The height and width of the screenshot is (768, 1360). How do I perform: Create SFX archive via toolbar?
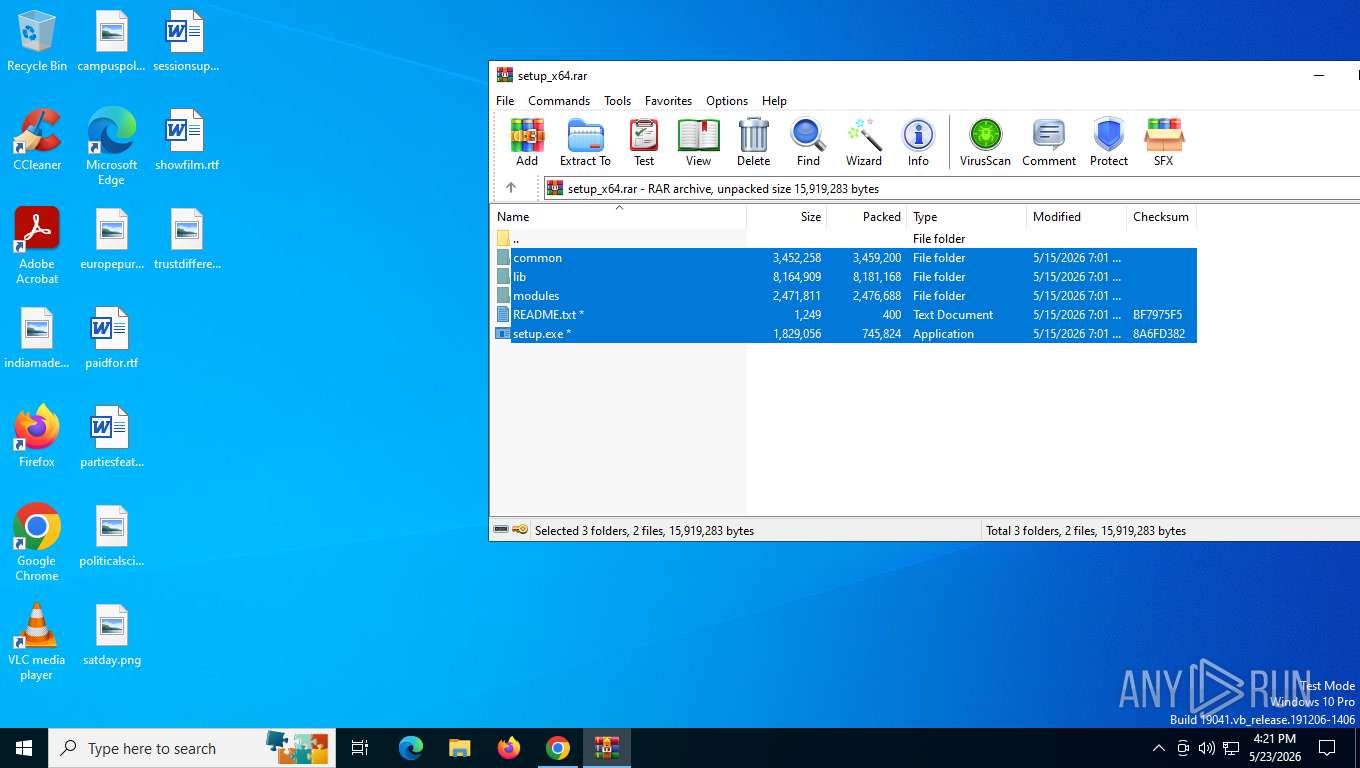[1164, 142]
